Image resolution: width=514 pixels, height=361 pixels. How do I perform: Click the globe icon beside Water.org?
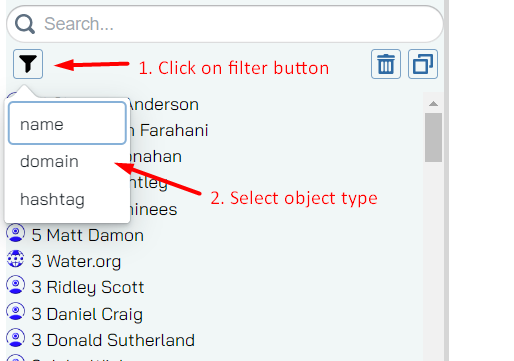tap(15, 259)
